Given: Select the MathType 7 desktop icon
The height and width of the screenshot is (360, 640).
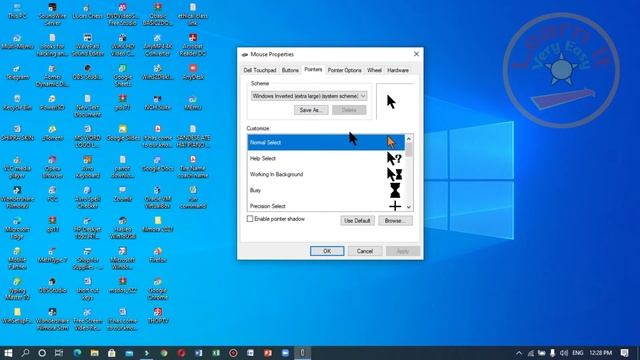Looking at the screenshot, I should coord(52,255).
